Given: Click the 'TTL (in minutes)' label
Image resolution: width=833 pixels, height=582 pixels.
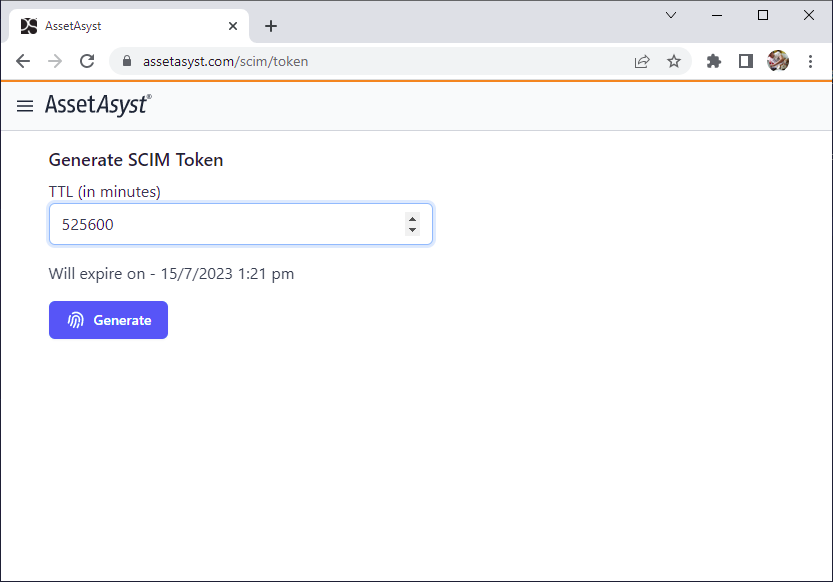Looking at the screenshot, I should click(x=105, y=192).
